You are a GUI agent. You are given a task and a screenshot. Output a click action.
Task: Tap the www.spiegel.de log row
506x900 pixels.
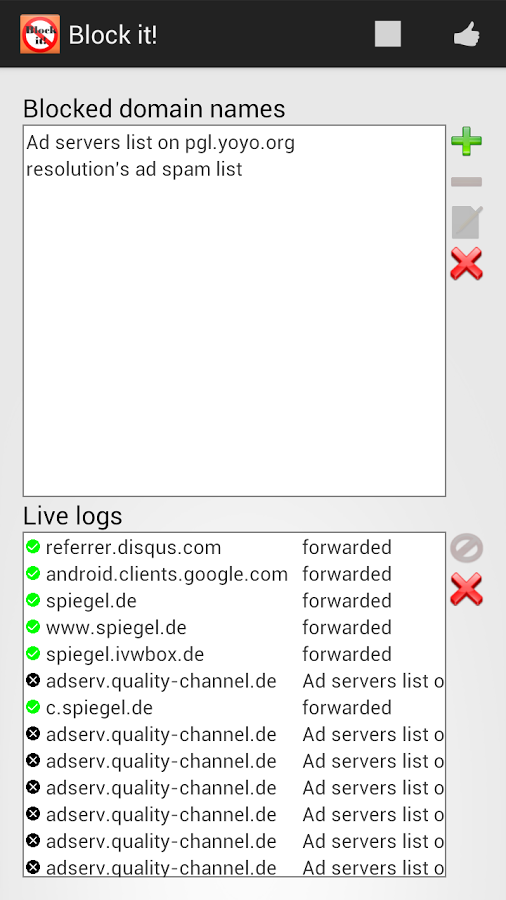click(x=234, y=627)
